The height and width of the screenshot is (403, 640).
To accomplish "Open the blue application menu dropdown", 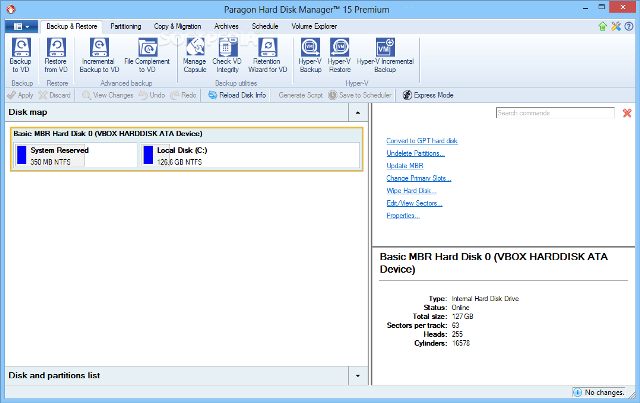I will 21,27.
